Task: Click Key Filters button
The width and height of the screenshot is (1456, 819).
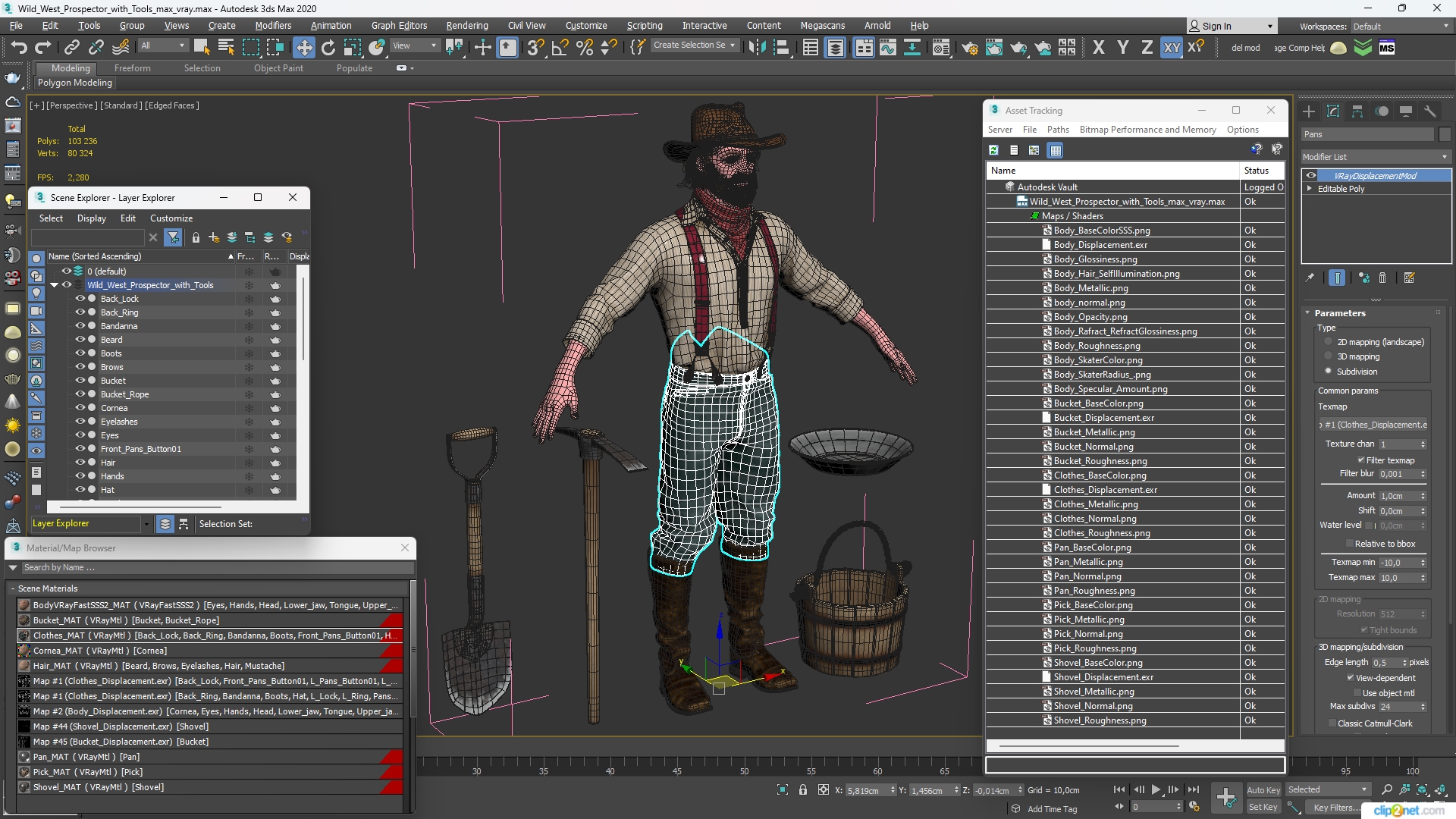Action: [1336, 807]
